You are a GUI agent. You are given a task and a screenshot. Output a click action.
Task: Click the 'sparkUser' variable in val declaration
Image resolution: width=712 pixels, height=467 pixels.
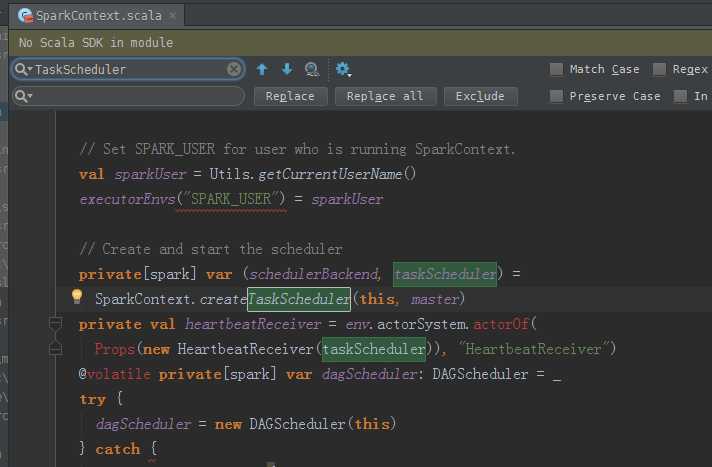150,174
